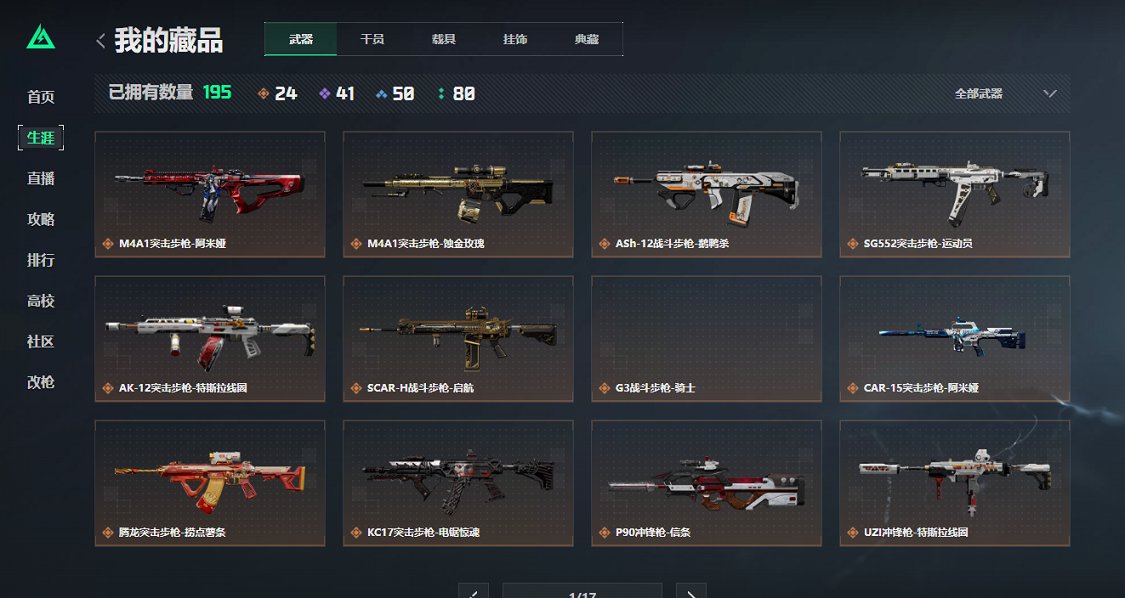
Task: Click the orange rarity diamond icon showing 24
Action: click(x=263, y=93)
